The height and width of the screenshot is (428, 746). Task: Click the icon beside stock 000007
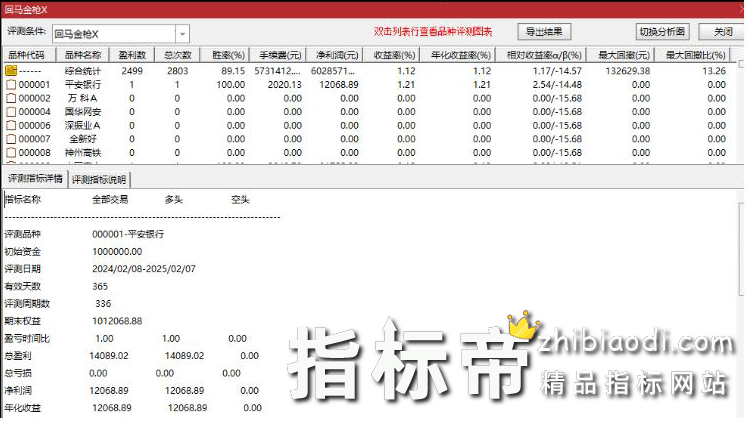coord(11,139)
